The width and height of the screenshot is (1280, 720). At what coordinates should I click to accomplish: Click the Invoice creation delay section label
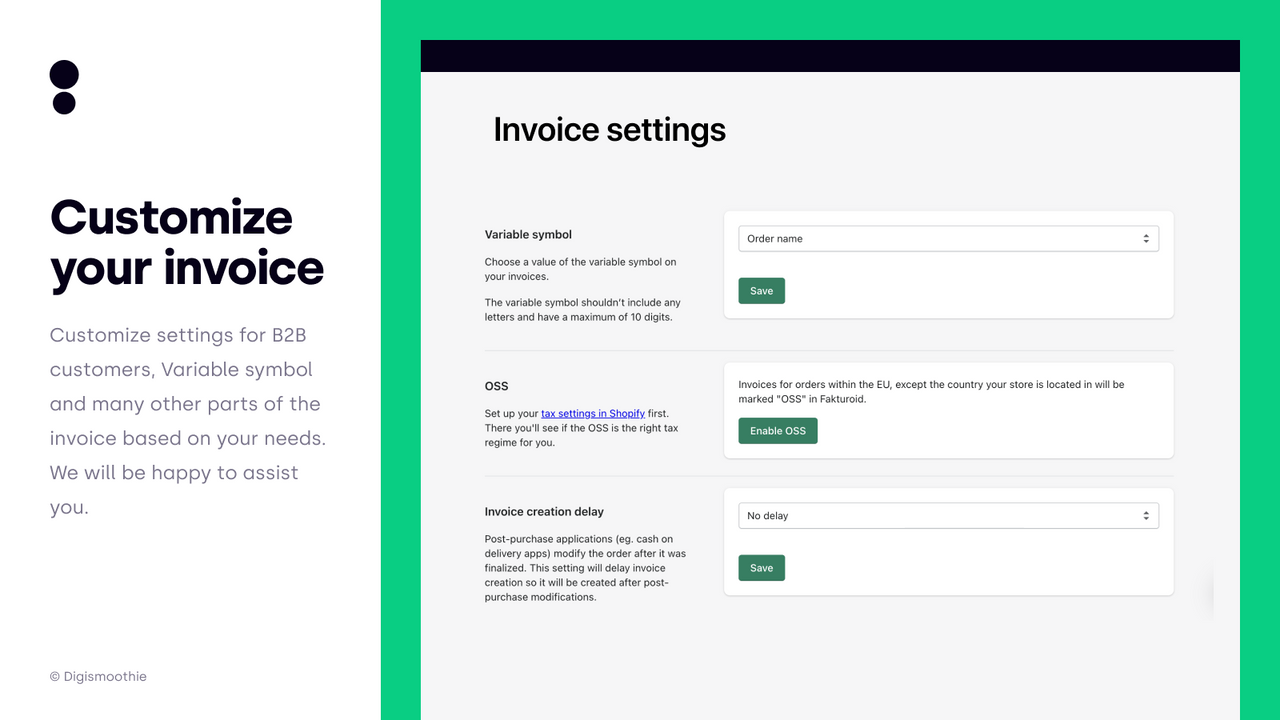pos(544,512)
